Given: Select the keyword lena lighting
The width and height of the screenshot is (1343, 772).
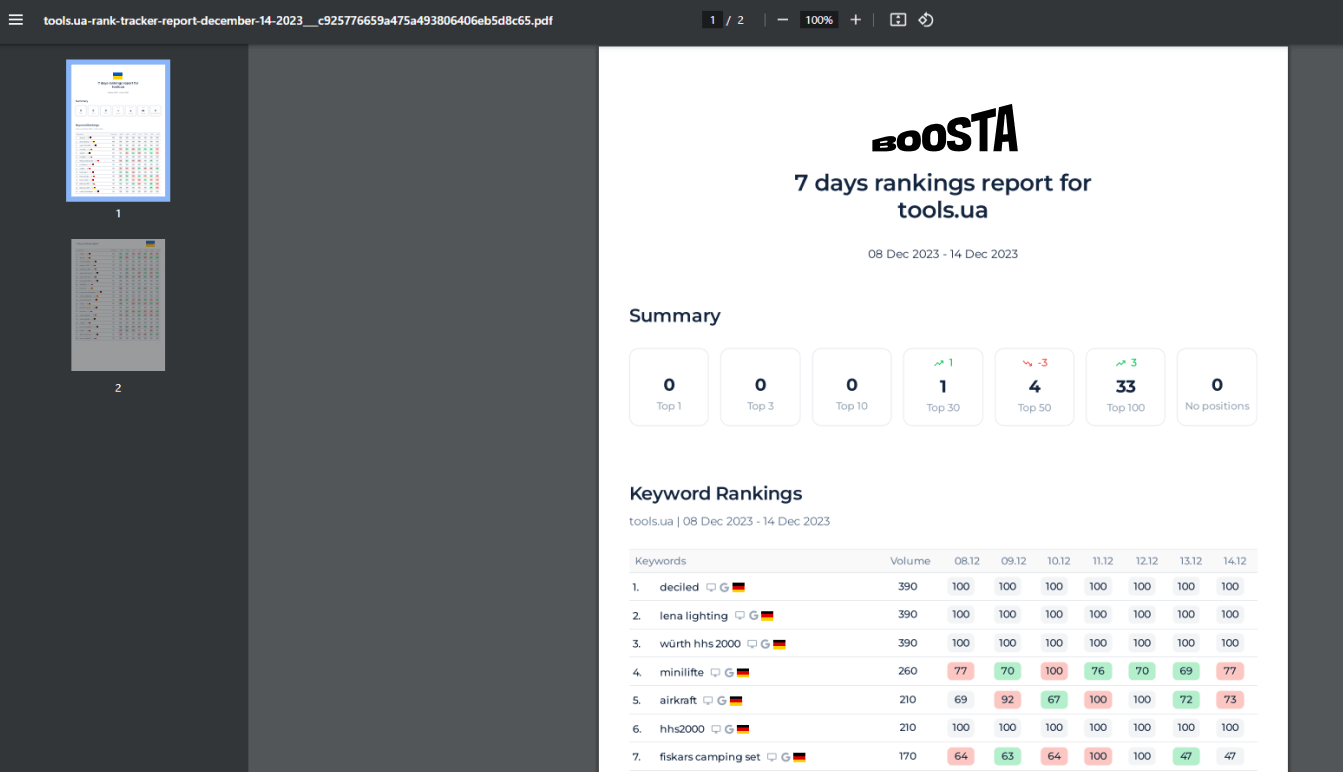Looking at the screenshot, I should tap(694, 615).
